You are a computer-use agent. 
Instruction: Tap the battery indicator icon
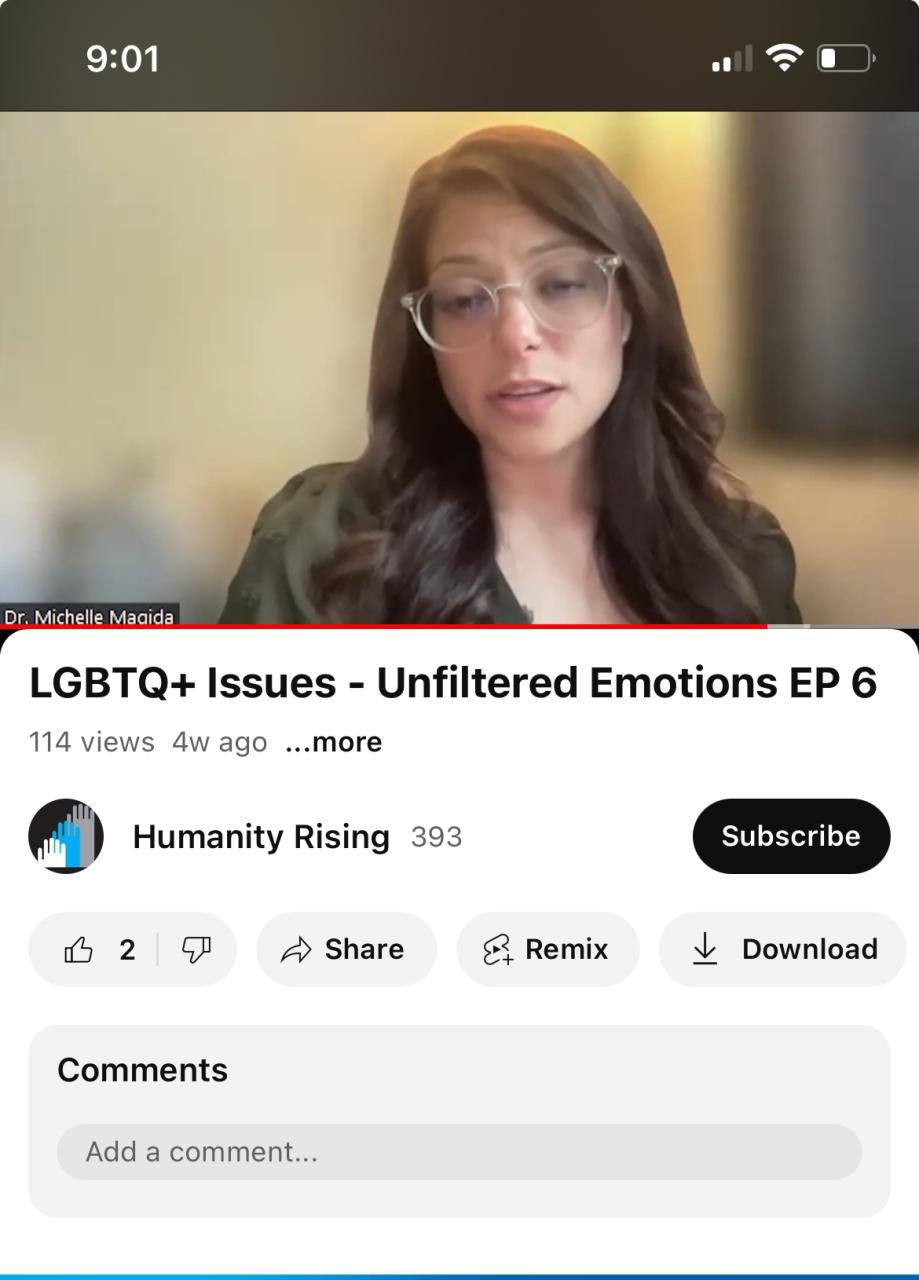(x=846, y=59)
